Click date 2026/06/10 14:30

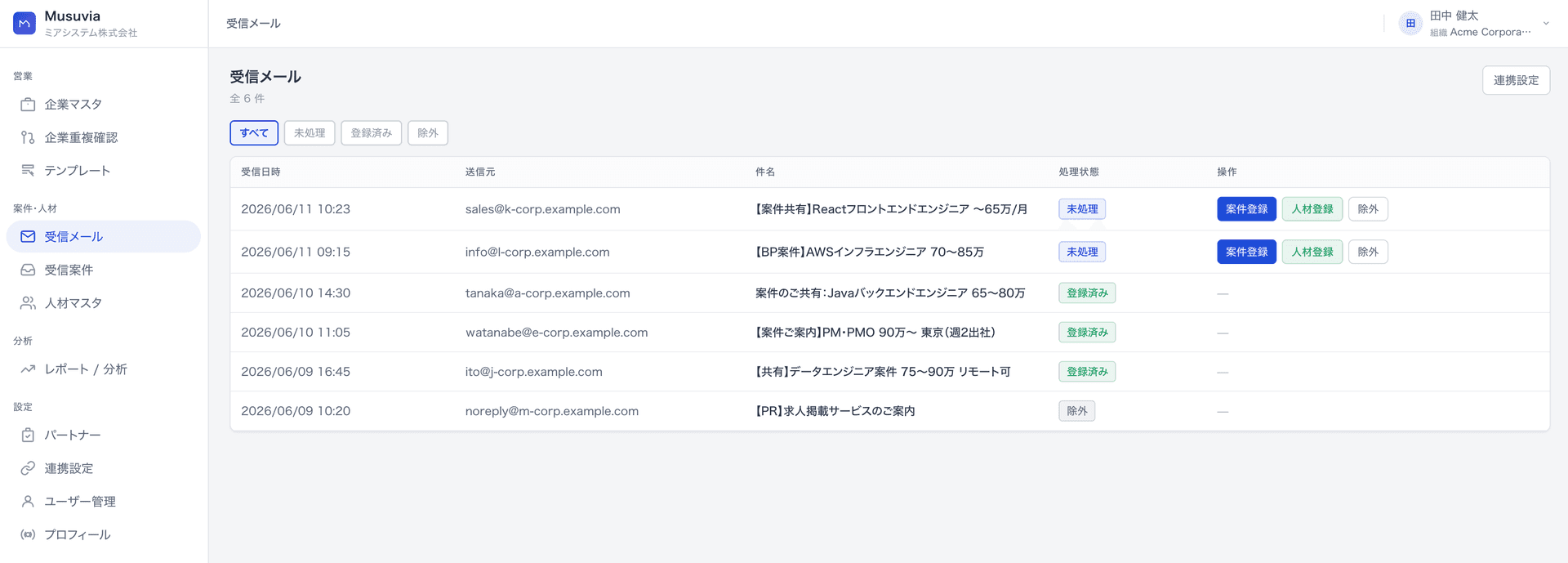[x=296, y=293]
